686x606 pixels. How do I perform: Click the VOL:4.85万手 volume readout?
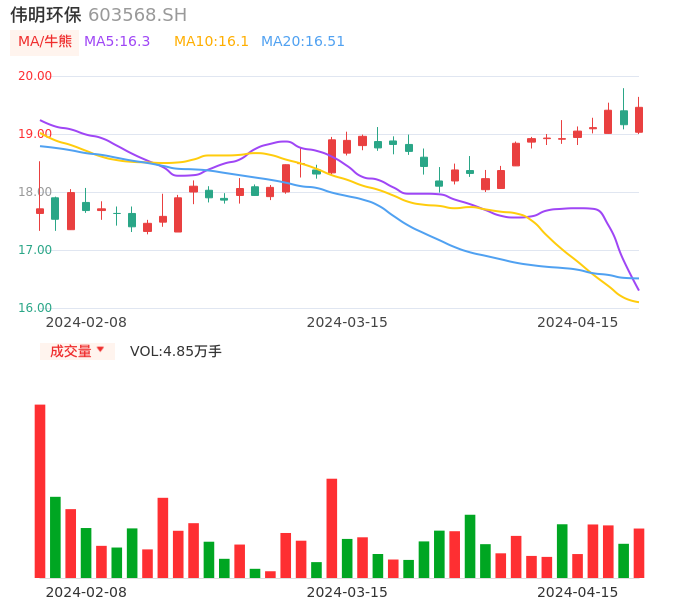point(175,351)
